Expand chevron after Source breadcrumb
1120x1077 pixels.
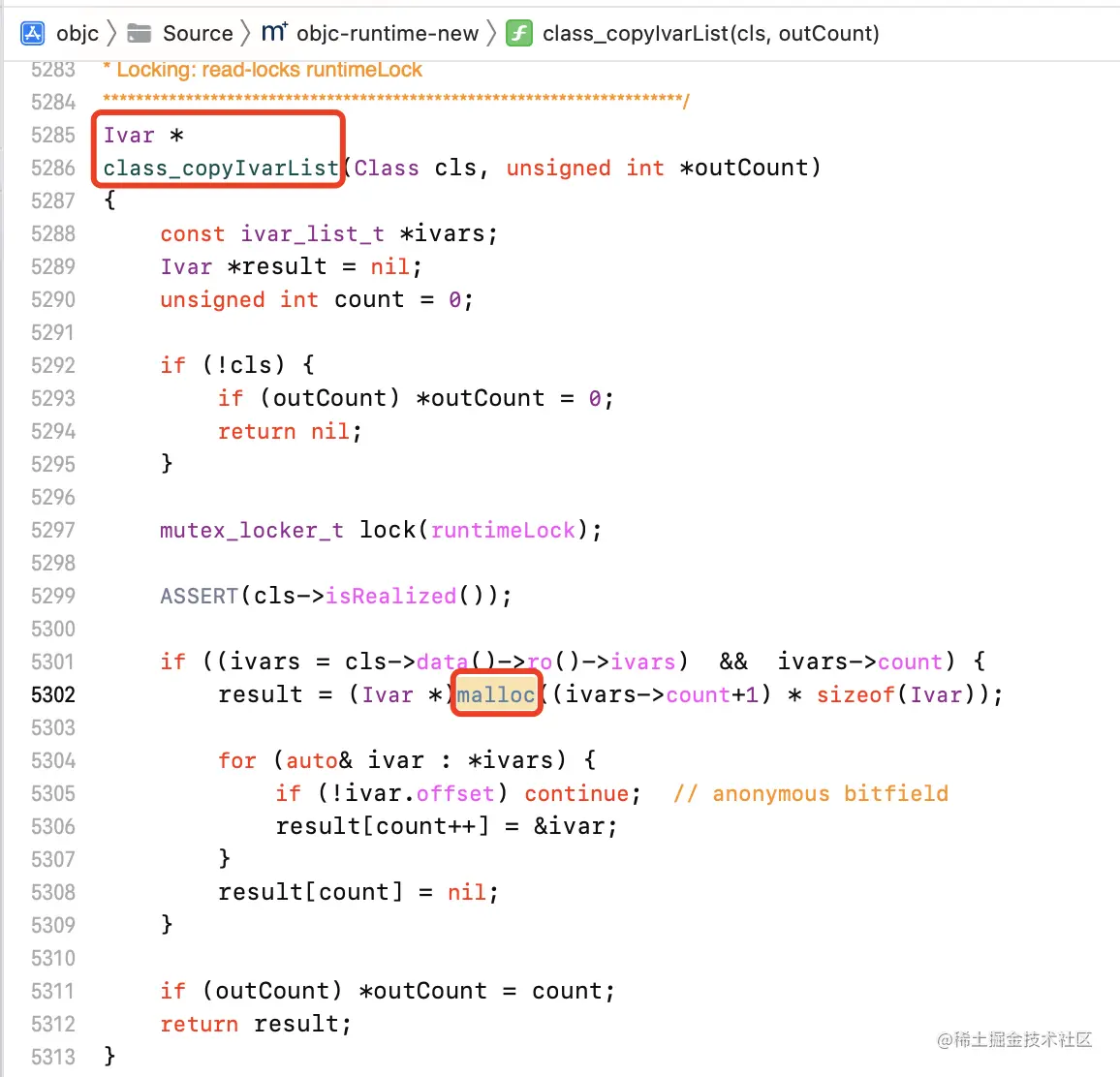pos(246,33)
